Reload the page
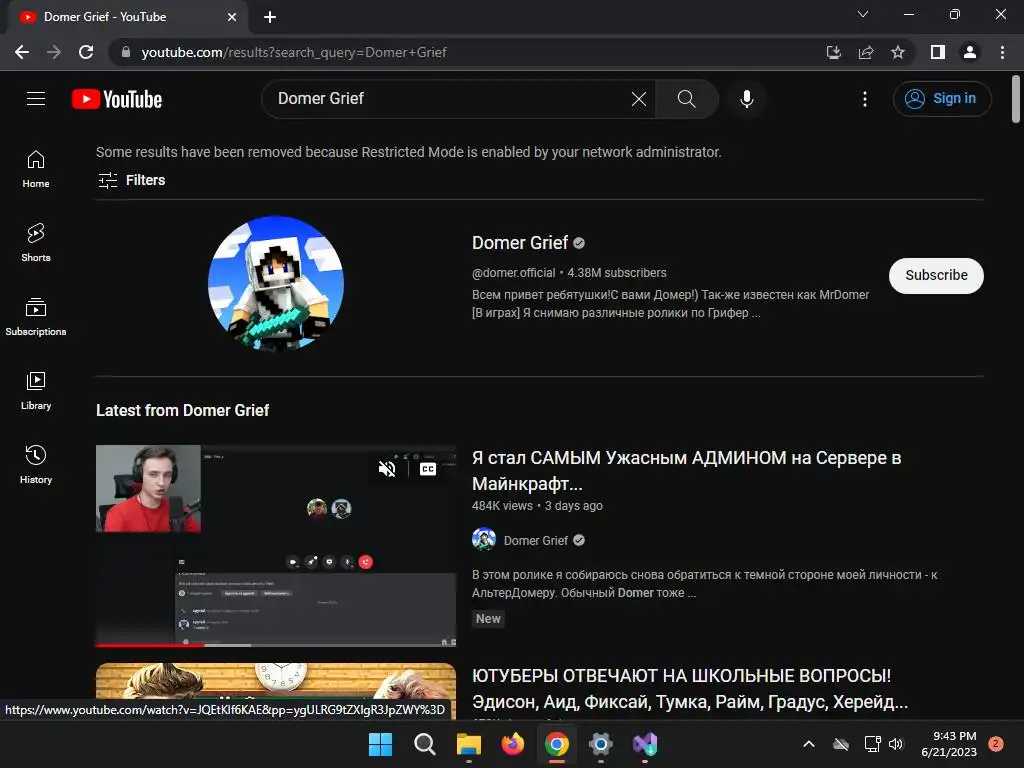Screen dimensions: 1024x768 coord(86,52)
